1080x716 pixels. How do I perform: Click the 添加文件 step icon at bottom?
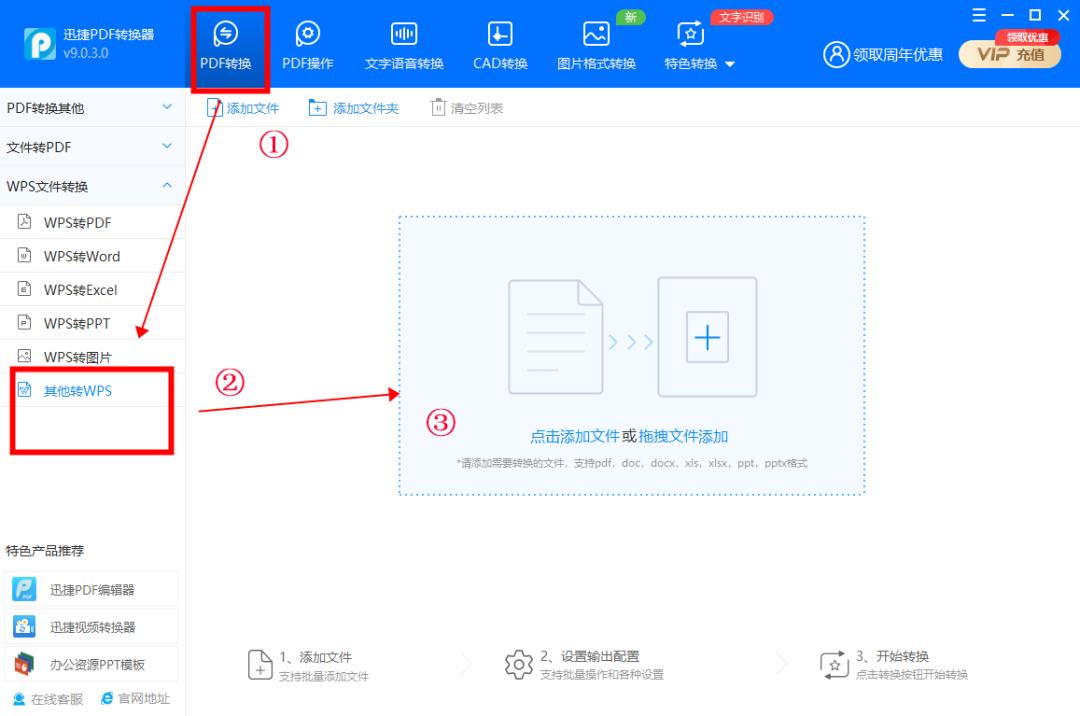[260, 665]
